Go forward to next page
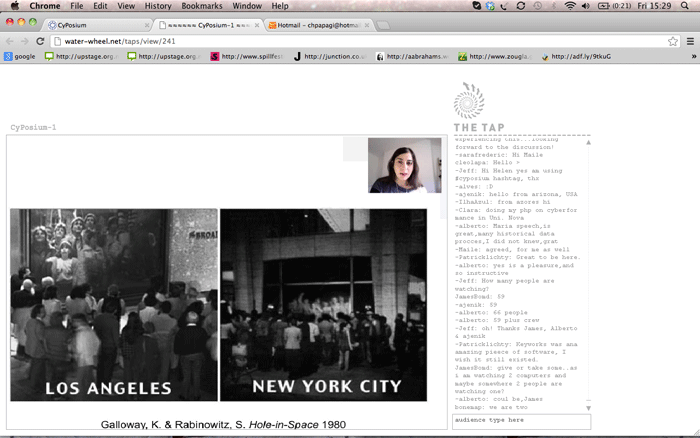Viewport: 700px width, 438px height. click(x=25, y=41)
